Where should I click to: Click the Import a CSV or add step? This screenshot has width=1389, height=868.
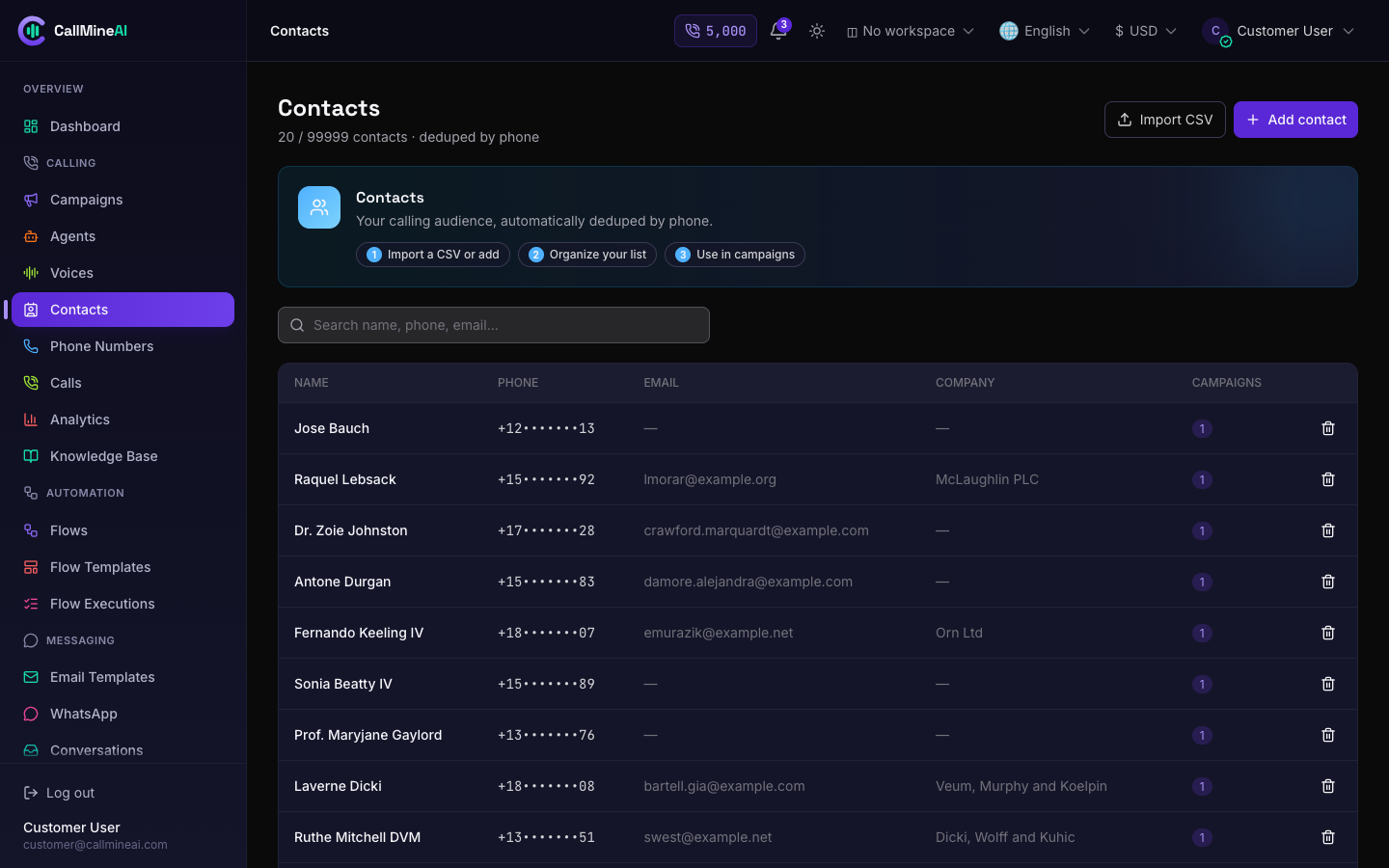[433, 255]
